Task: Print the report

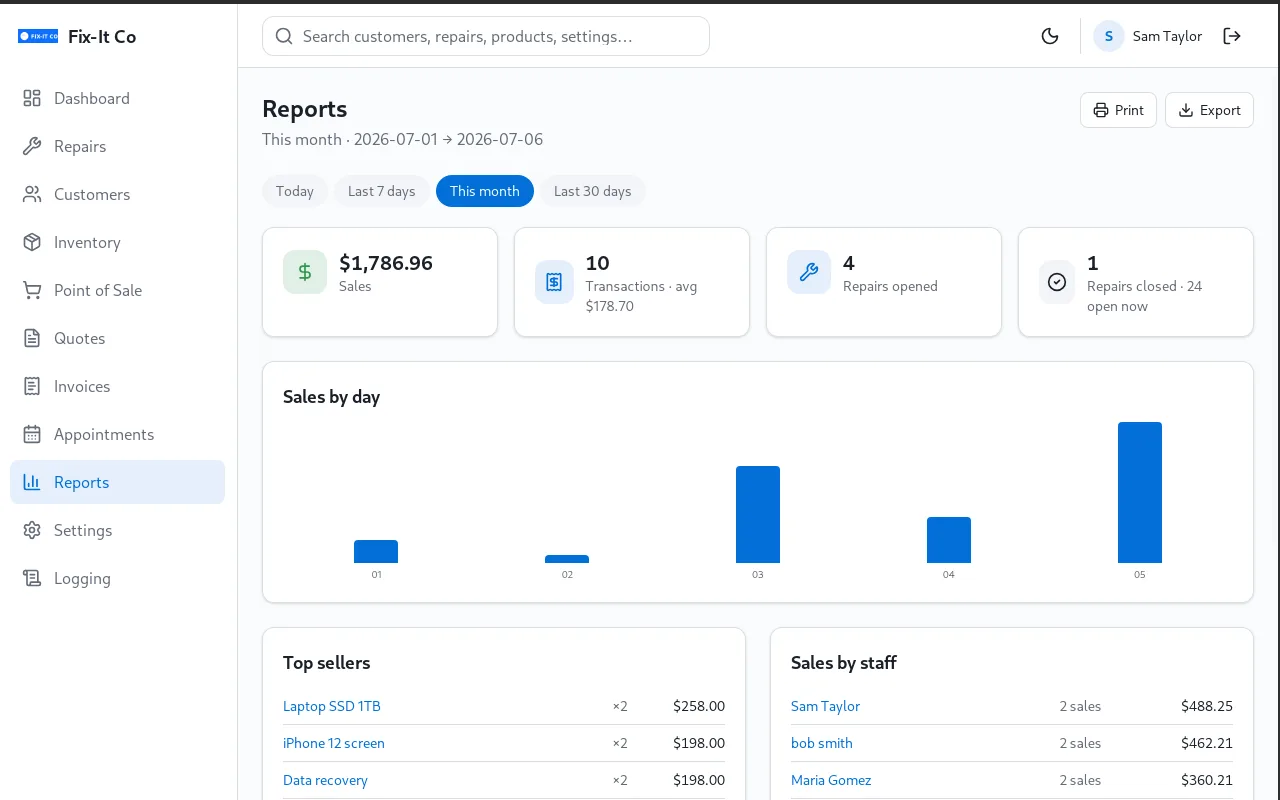Action: click(x=1118, y=110)
